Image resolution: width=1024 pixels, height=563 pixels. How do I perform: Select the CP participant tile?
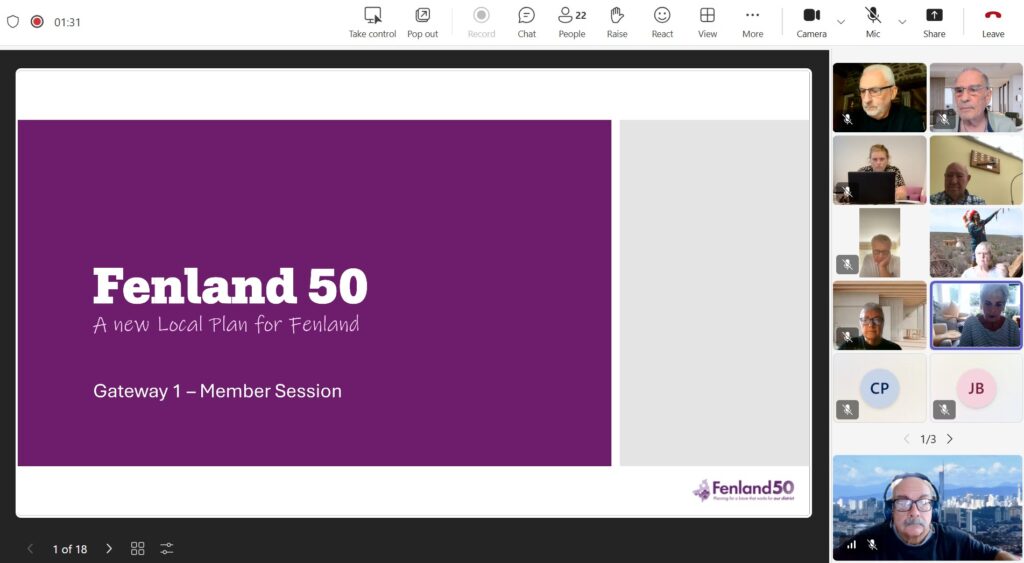coord(880,388)
